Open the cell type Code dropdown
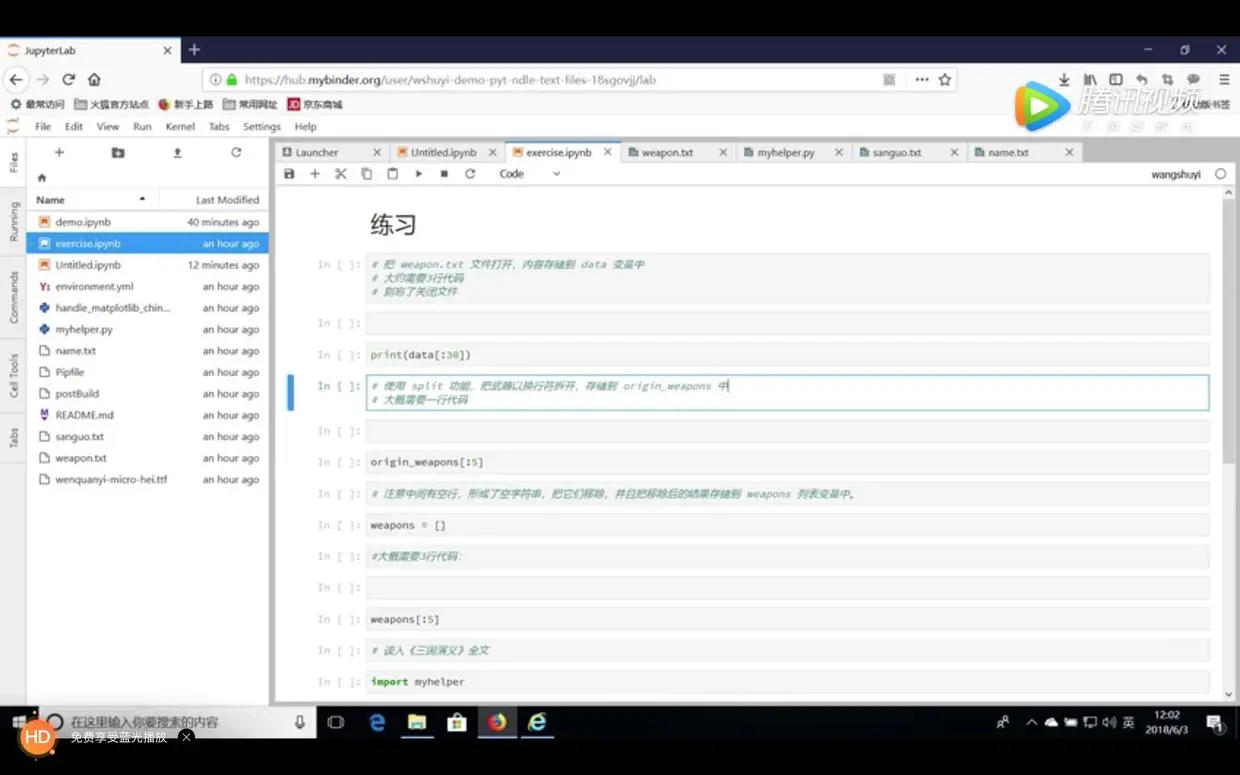The width and height of the screenshot is (1240, 775). (530, 174)
